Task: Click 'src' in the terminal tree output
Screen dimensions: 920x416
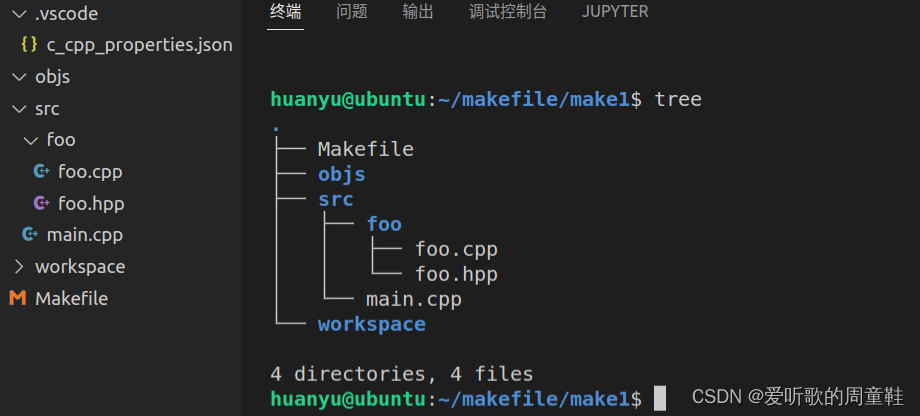Action: point(336,199)
